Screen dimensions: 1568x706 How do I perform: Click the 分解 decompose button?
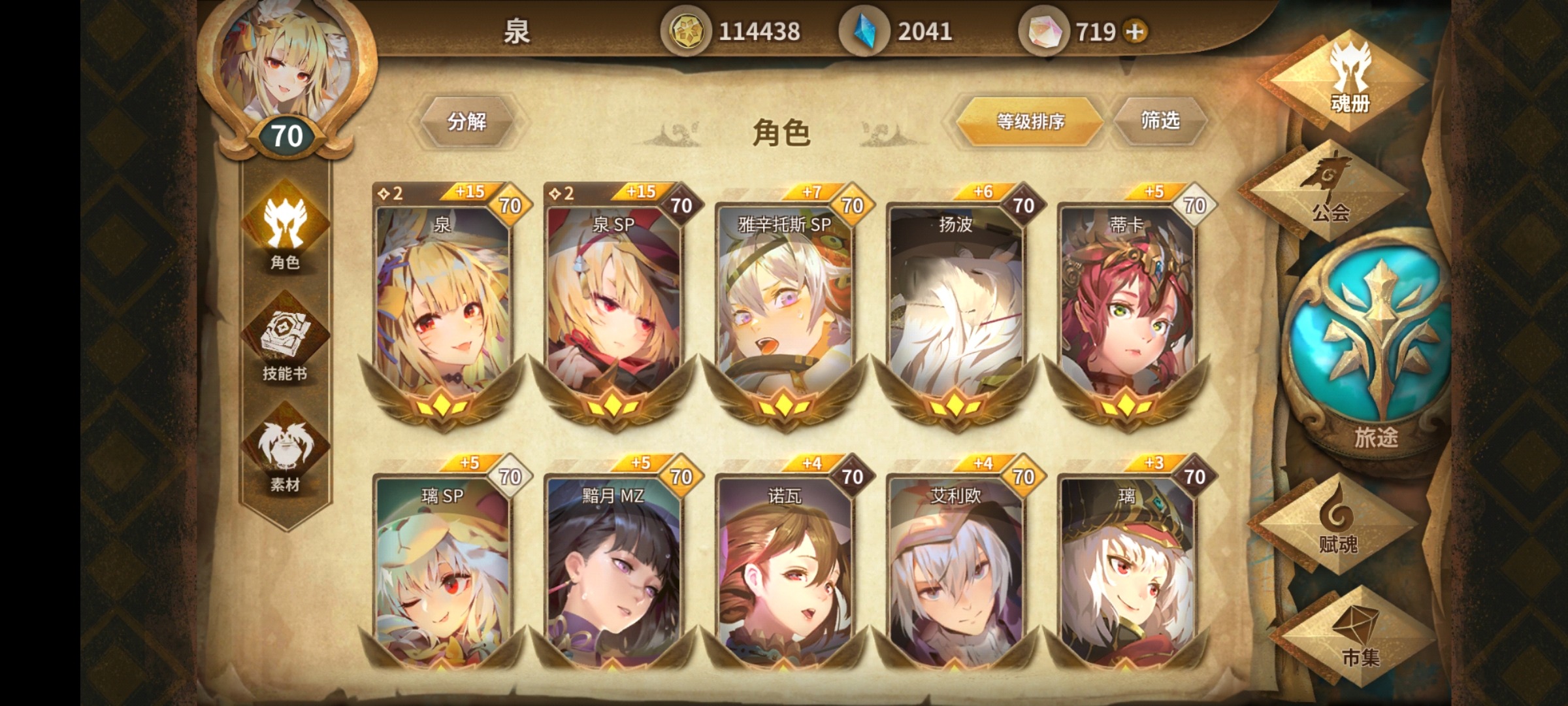(466, 122)
